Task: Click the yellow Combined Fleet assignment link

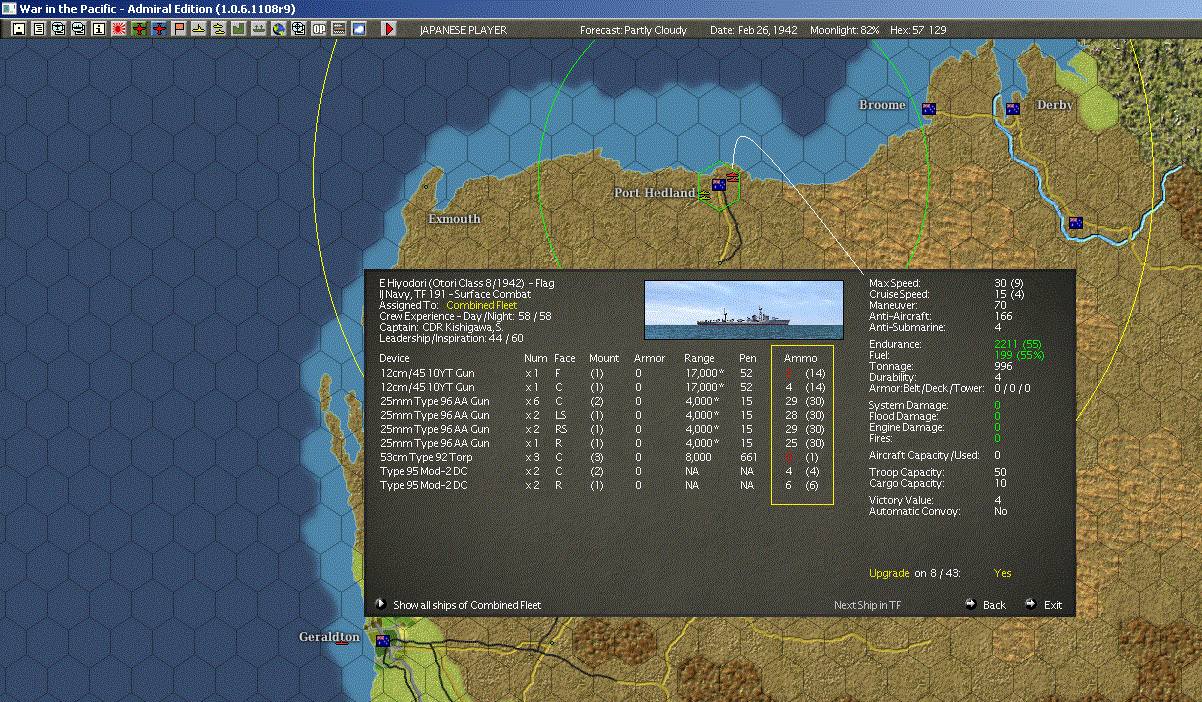Action: point(481,305)
